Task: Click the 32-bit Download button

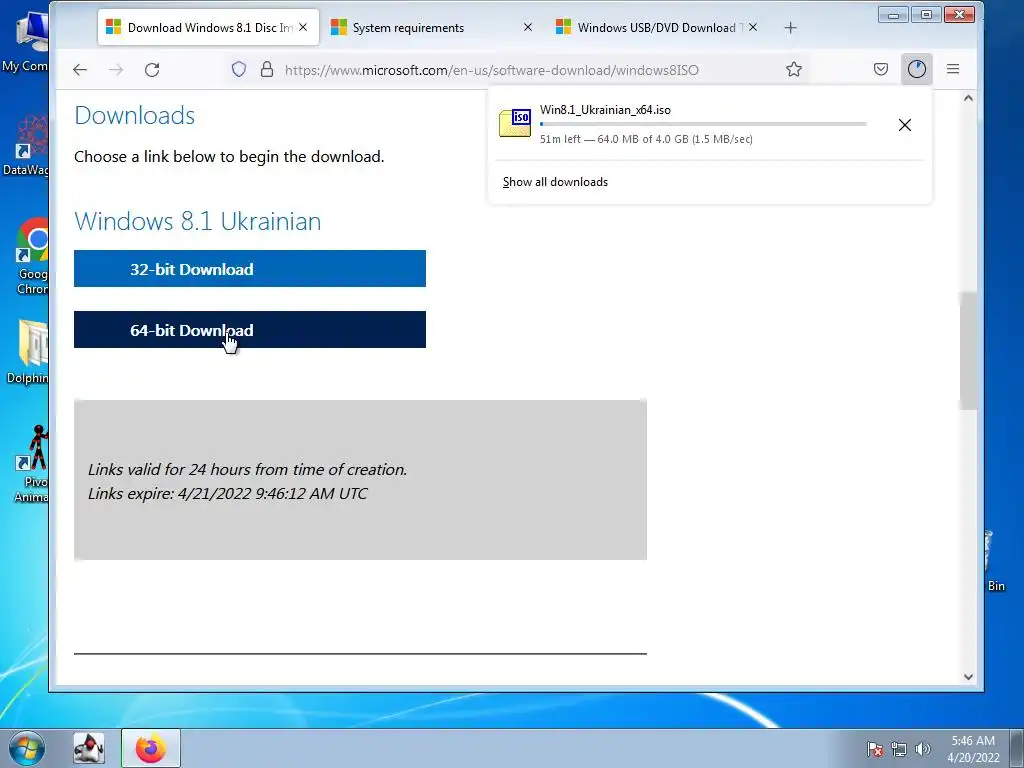Action: pos(249,268)
